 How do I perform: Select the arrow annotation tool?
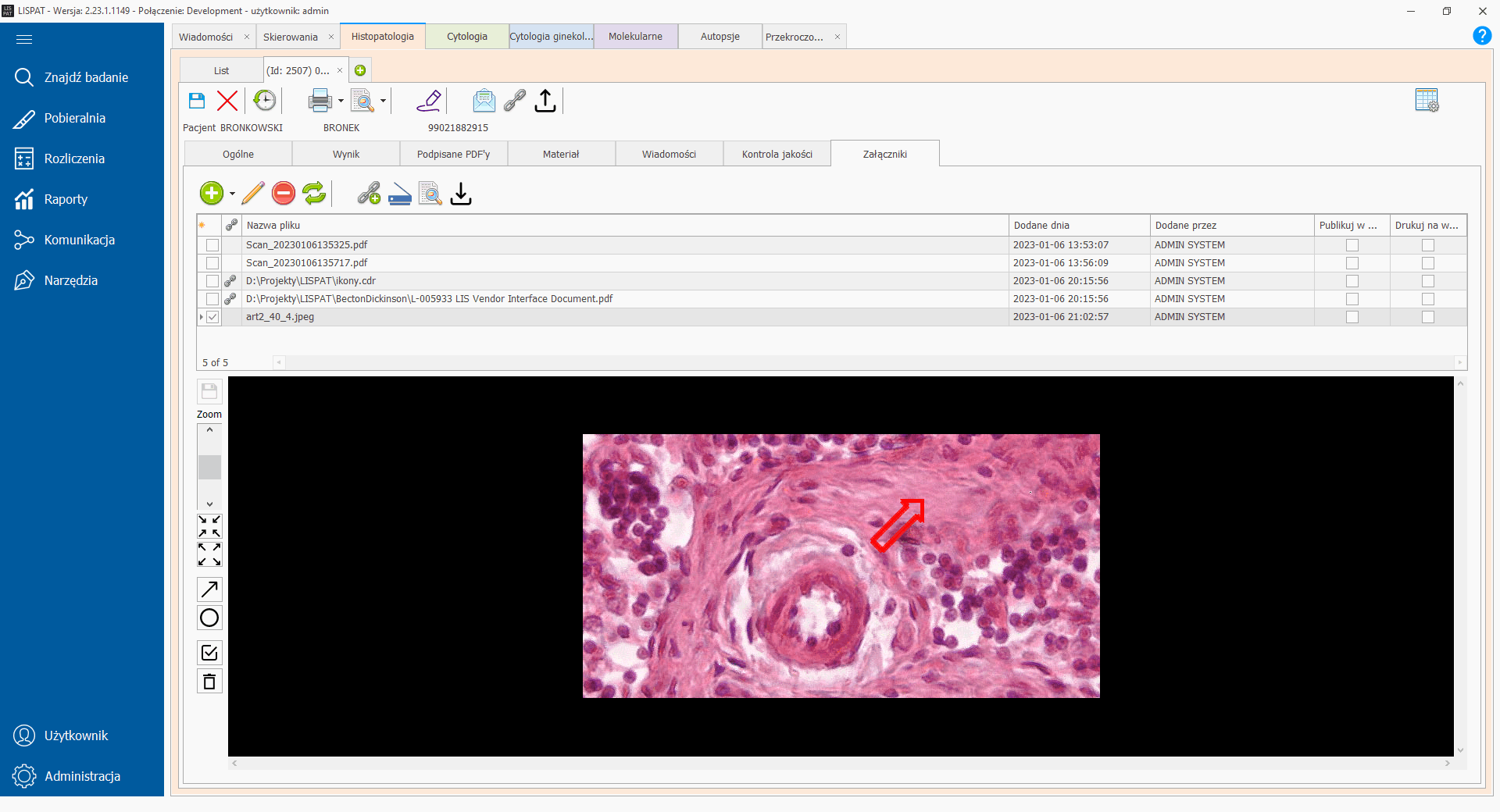pyautogui.click(x=209, y=589)
